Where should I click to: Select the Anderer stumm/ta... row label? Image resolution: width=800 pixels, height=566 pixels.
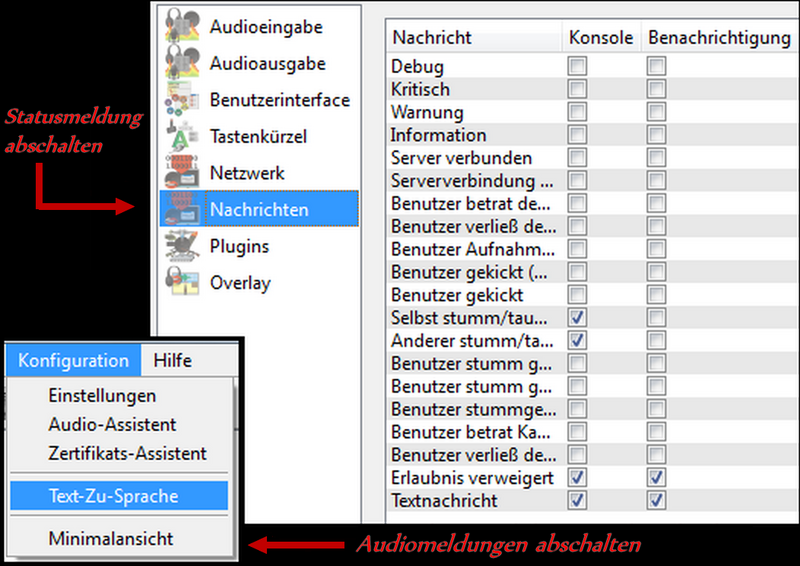tap(472, 340)
